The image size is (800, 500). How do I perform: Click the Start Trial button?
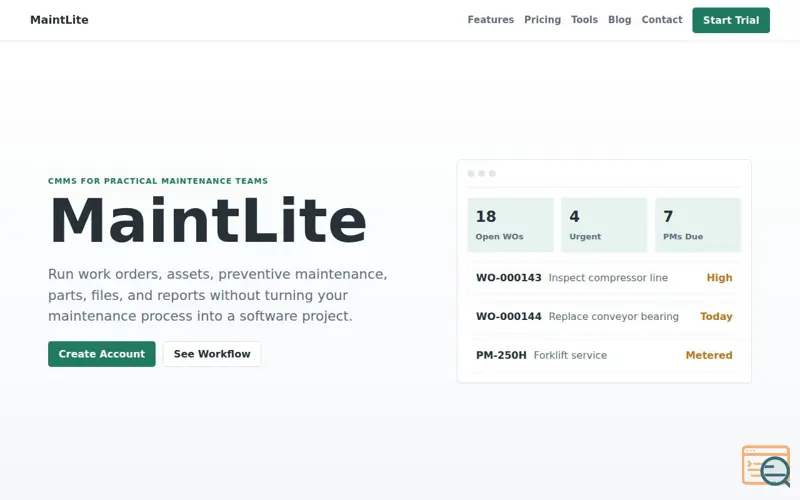pos(731,20)
